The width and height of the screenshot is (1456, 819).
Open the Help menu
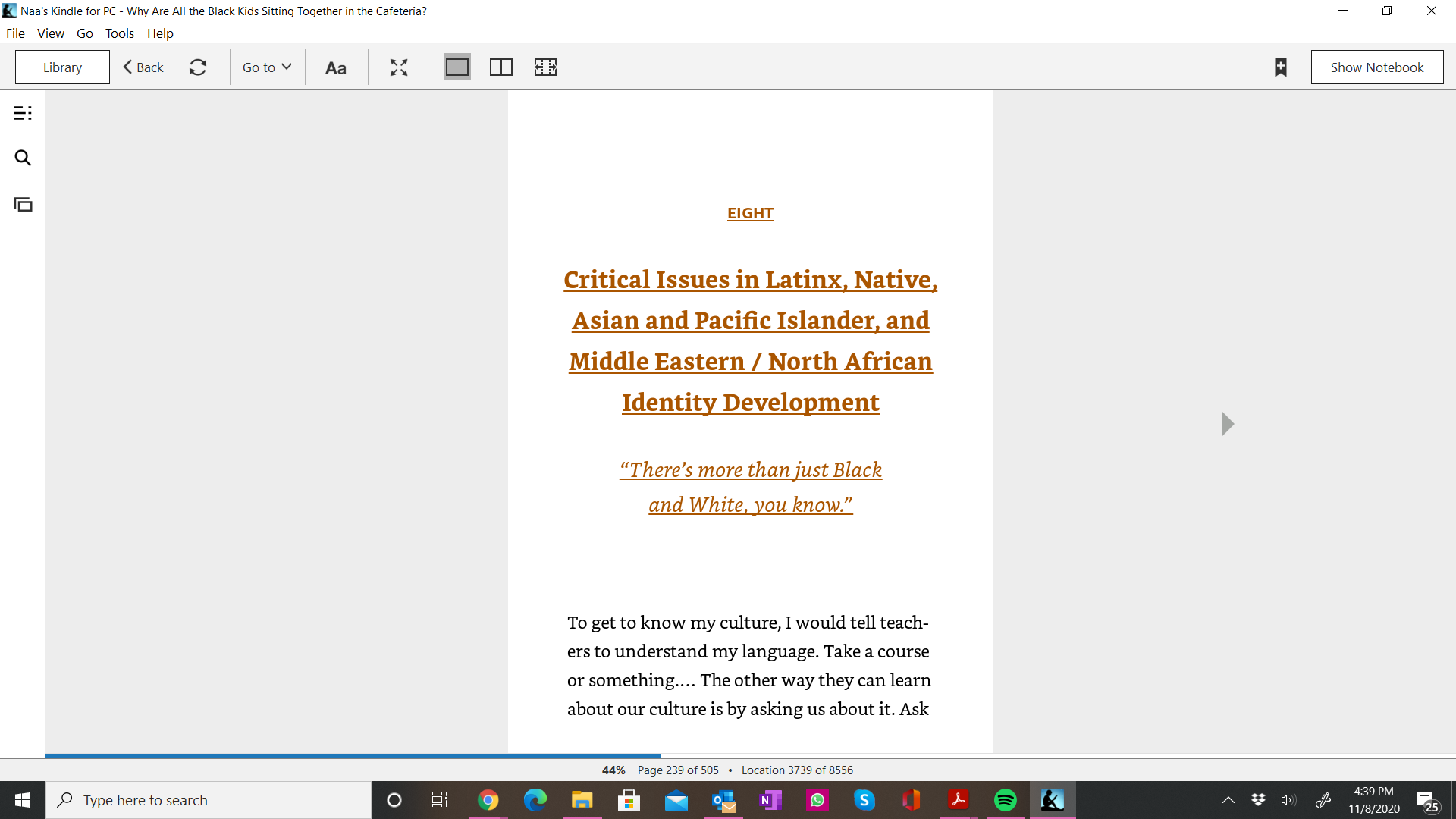[x=160, y=33]
